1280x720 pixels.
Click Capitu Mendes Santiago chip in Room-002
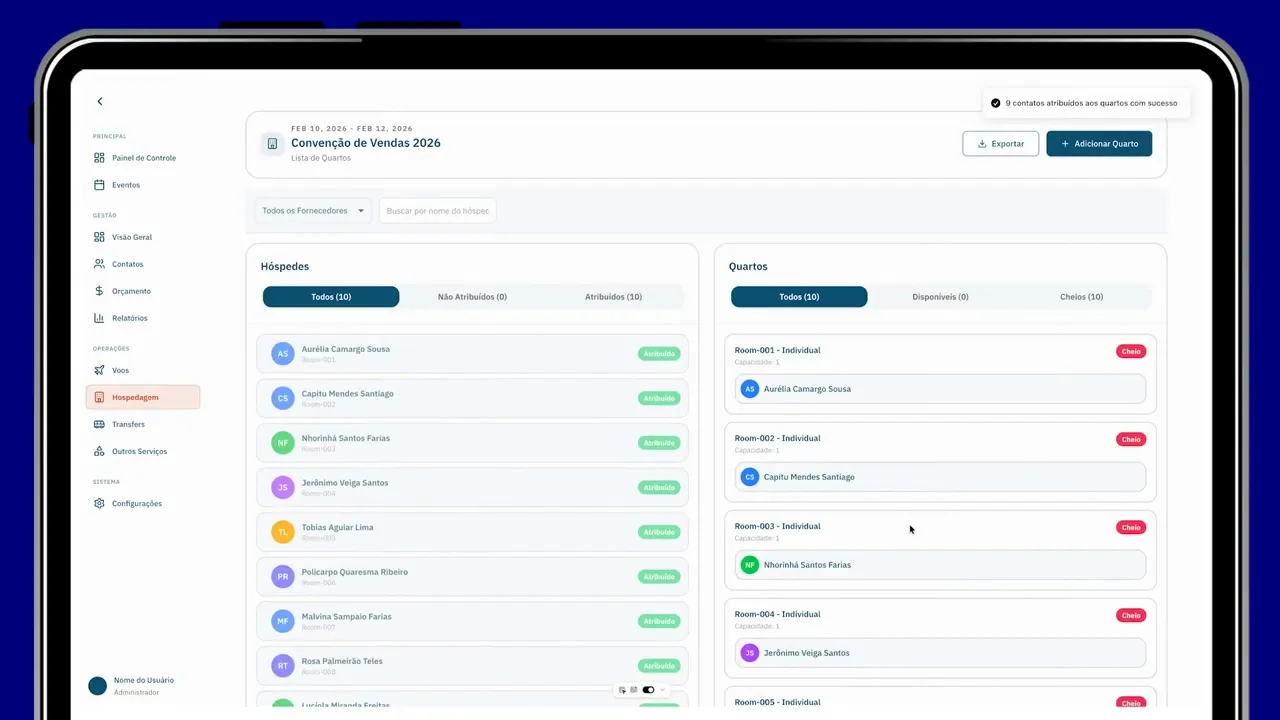(940, 477)
